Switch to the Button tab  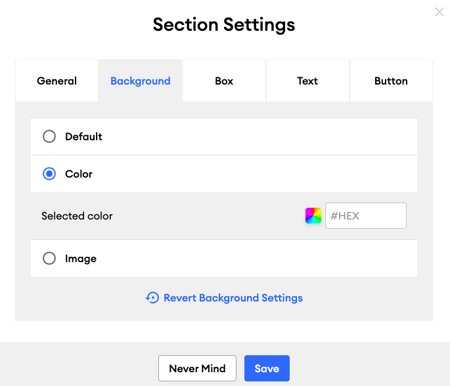pos(391,81)
